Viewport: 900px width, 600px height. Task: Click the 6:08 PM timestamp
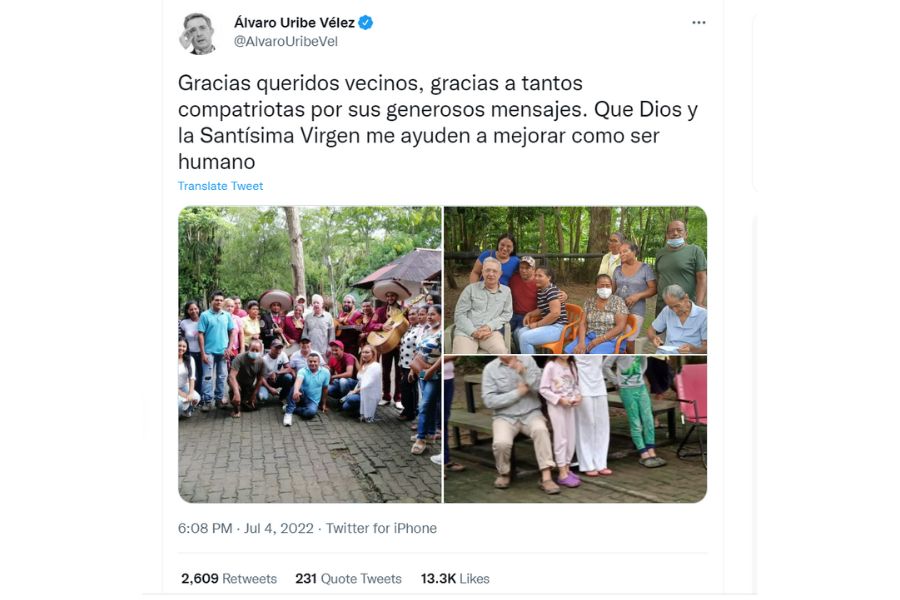point(205,528)
